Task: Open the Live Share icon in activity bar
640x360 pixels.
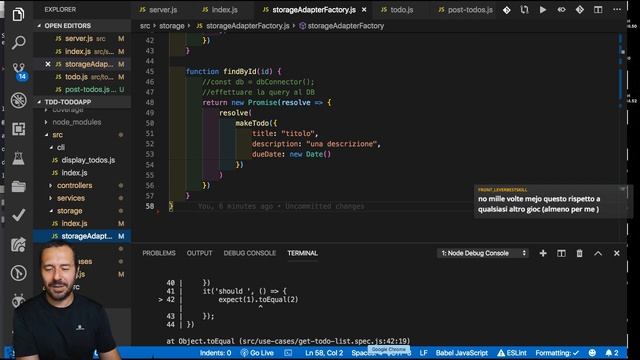Action: pos(18,244)
